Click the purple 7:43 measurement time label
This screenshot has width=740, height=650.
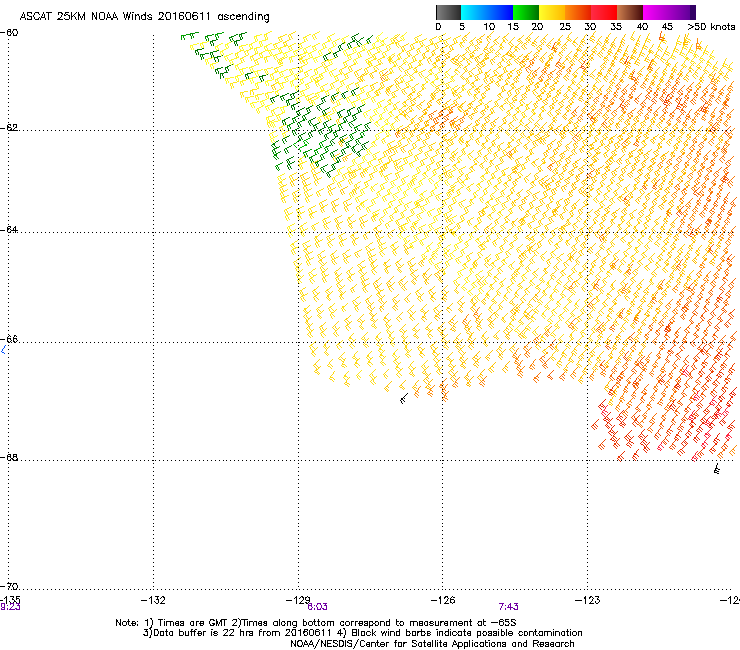pos(508,607)
